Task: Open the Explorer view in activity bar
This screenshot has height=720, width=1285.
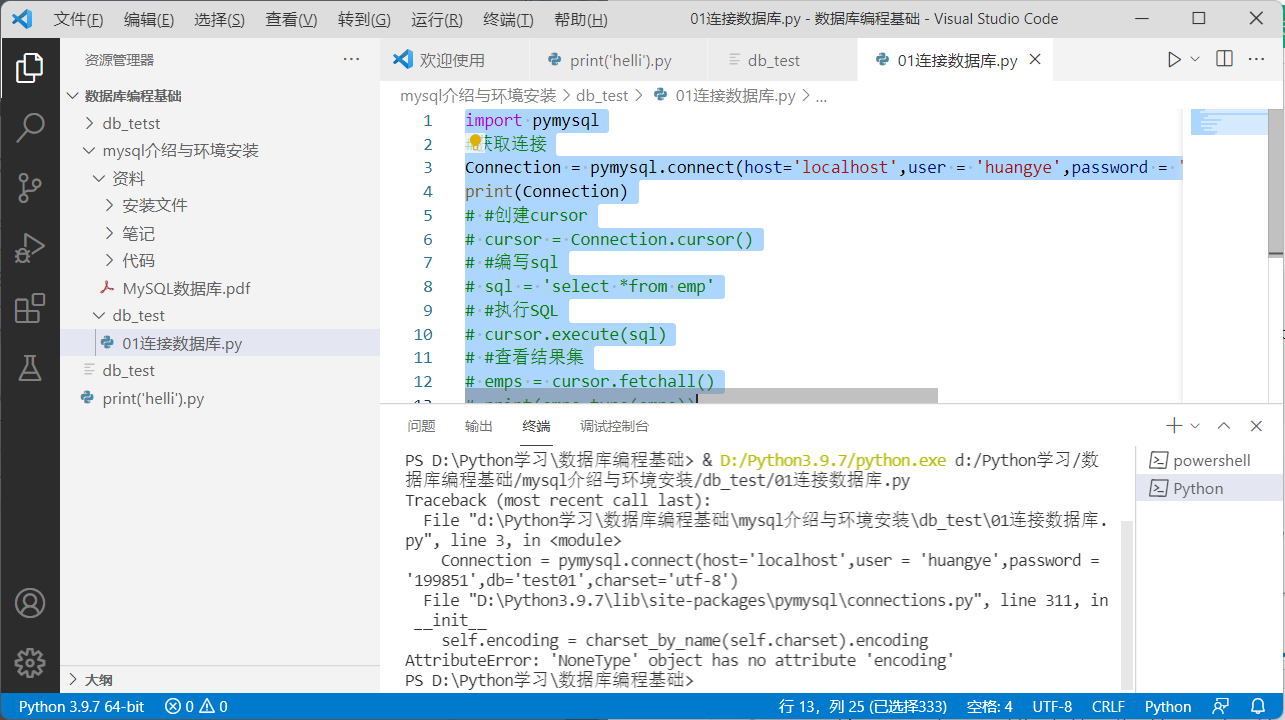Action: pos(29,68)
